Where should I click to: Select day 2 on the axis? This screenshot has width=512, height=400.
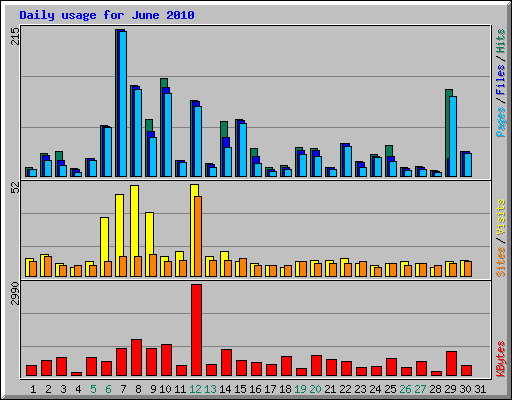pos(48,389)
